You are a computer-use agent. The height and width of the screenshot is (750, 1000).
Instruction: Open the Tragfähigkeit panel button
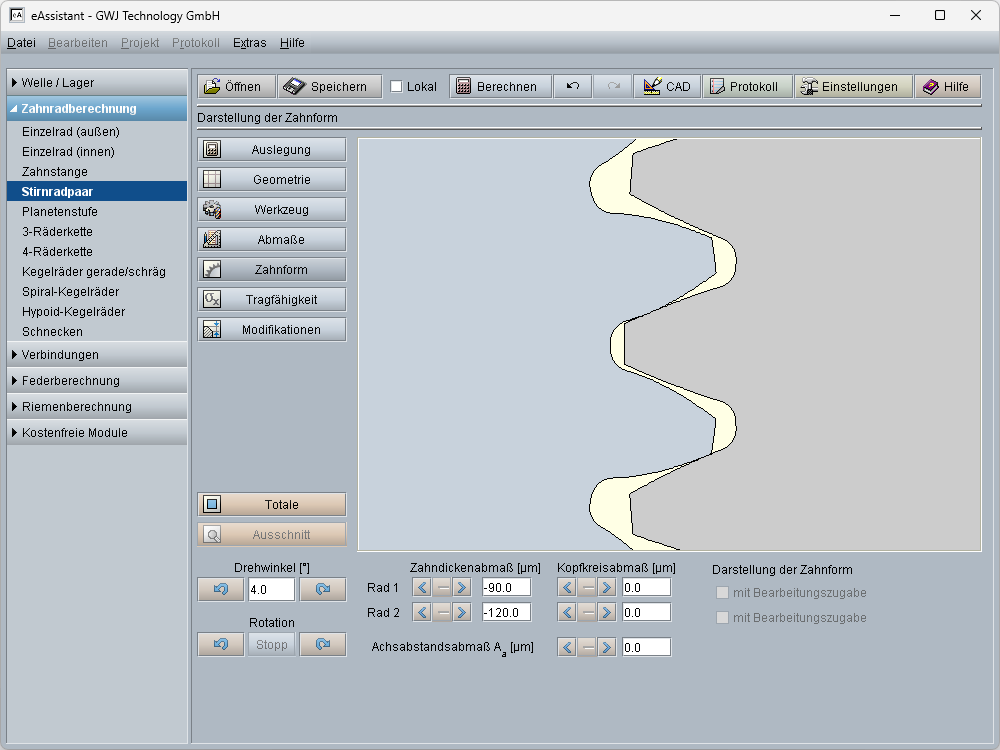272,300
